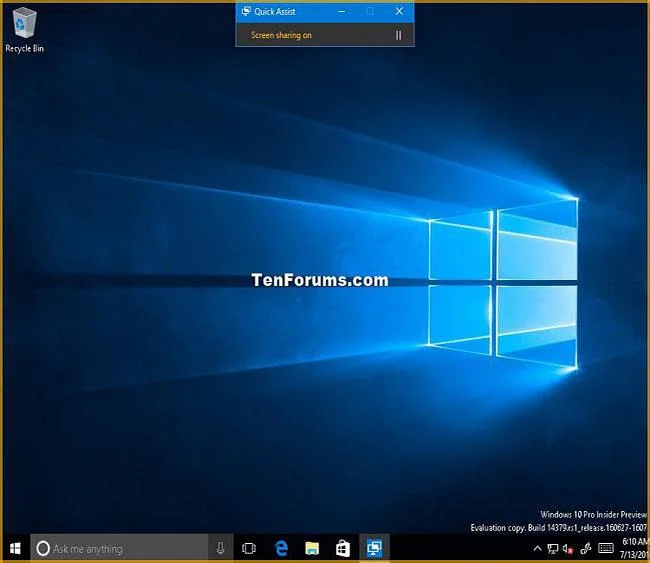Click the Quick Assist title bar icon
This screenshot has height=563, width=650.
click(x=246, y=11)
